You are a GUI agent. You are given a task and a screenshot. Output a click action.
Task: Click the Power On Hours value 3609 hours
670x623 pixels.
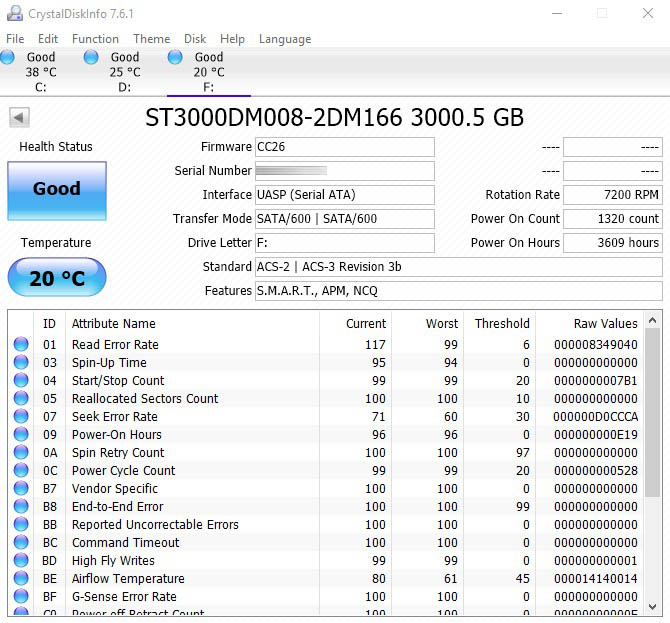click(x=613, y=243)
